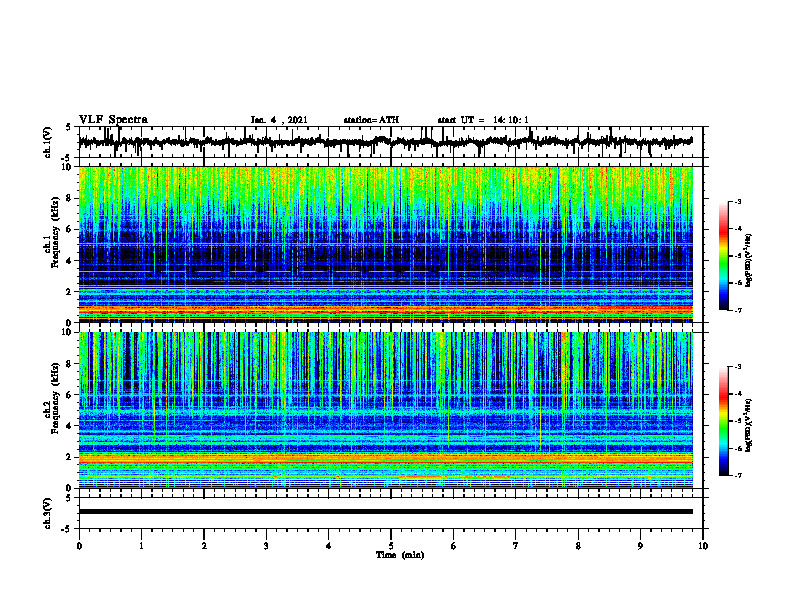Select the ch.1 "Frequency (kHz)" axis label

point(55,233)
